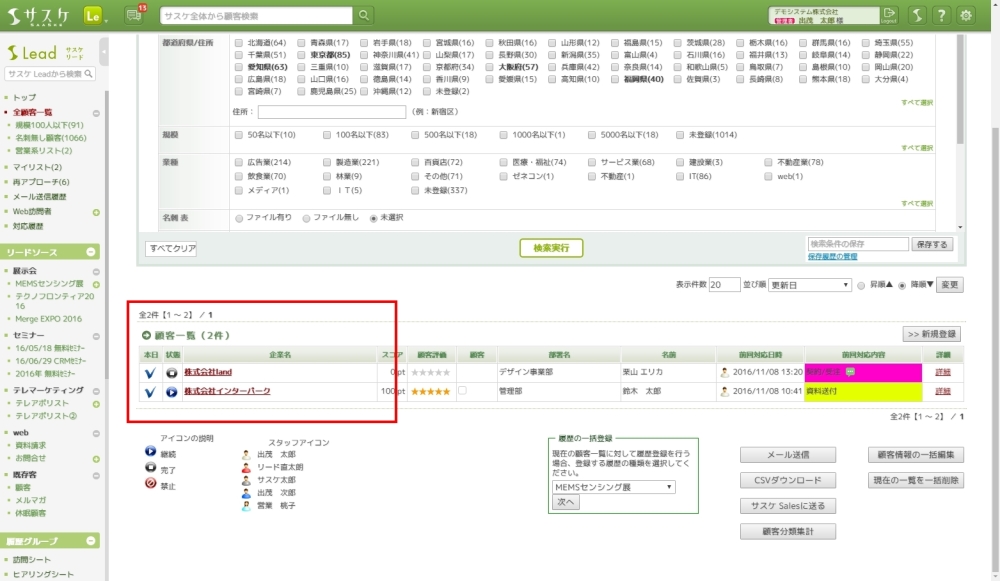The width and height of the screenshot is (1000, 581).
Task: Open the help question mark icon
Action: [x=941, y=15]
